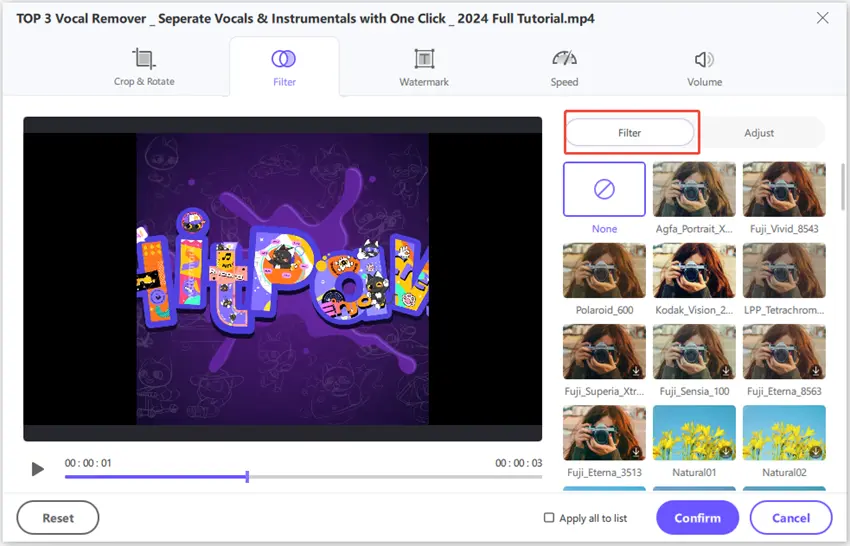
Task: Select the Fuji_Eterna_3513 filter thumbnail
Action: (x=604, y=433)
